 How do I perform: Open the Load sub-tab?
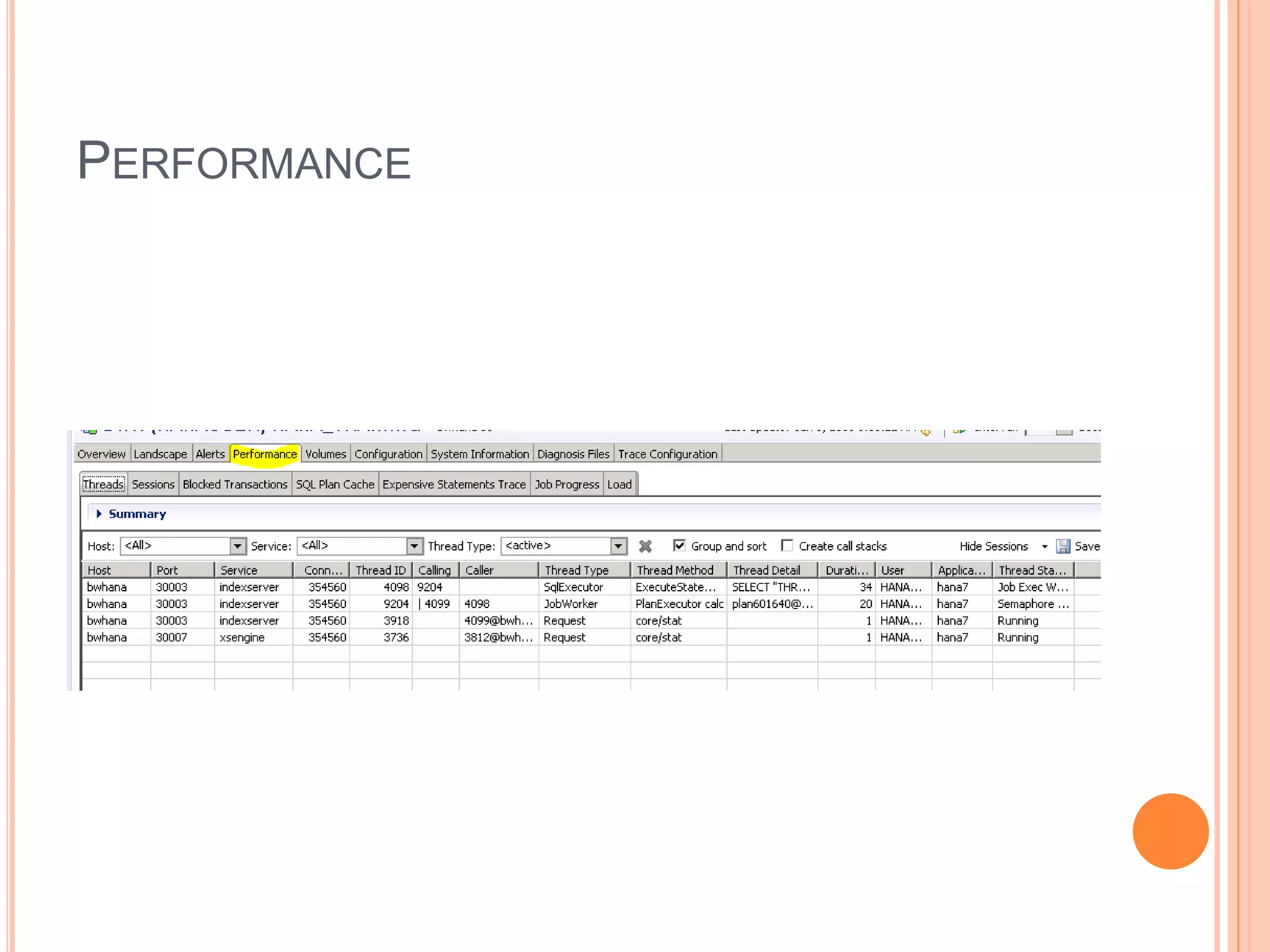pyautogui.click(x=619, y=485)
